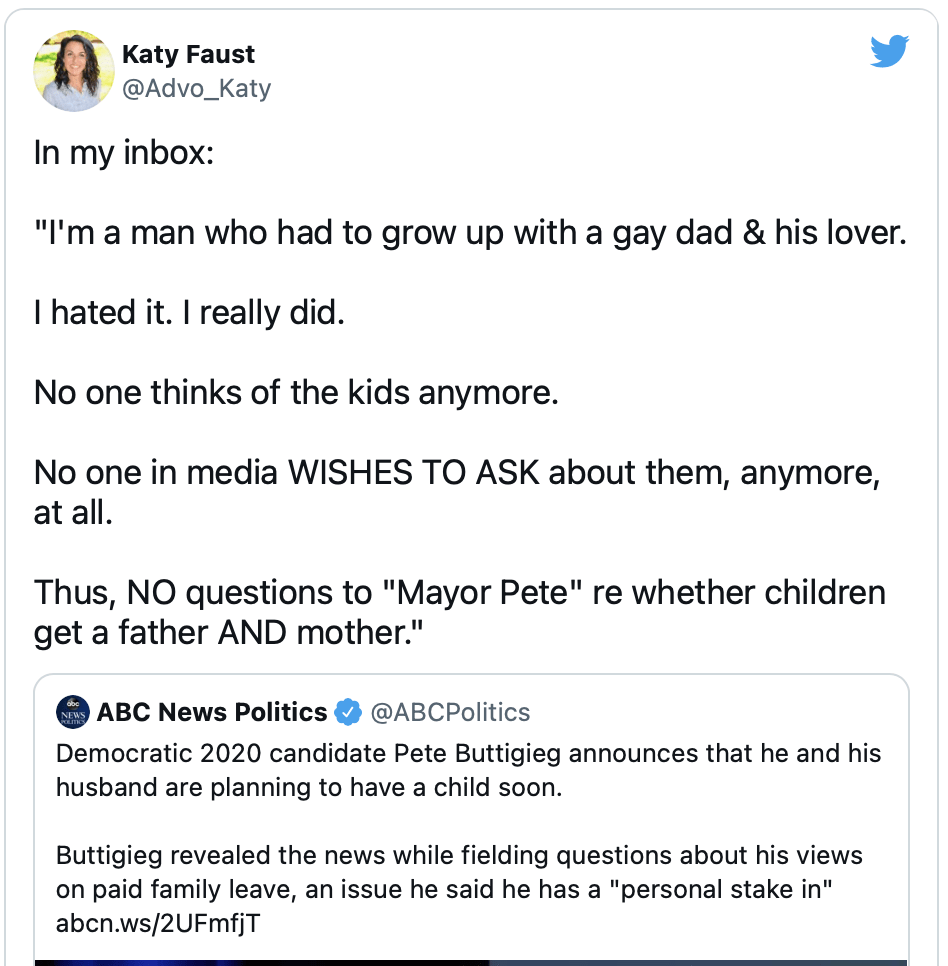Click the "Democratic 2020 candidate Pete Buttigieg" line

tap(468, 753)
